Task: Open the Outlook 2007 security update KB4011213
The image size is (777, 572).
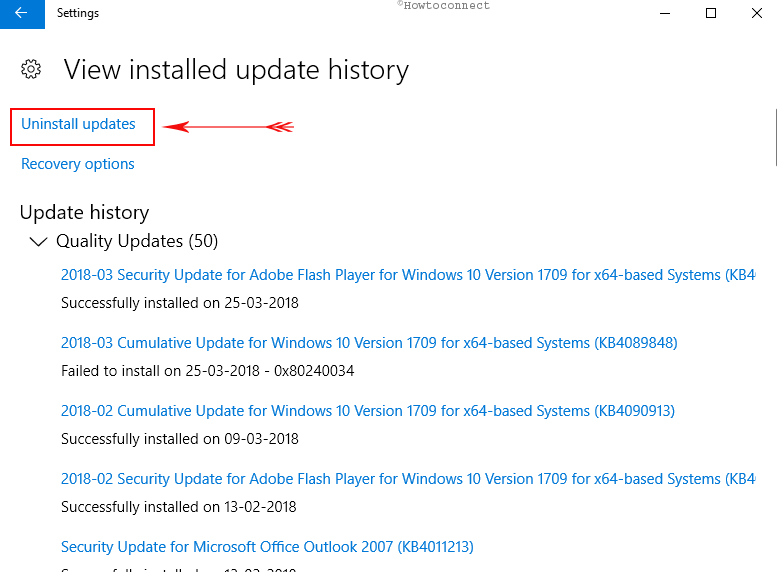Action: (x=267, y=547)
